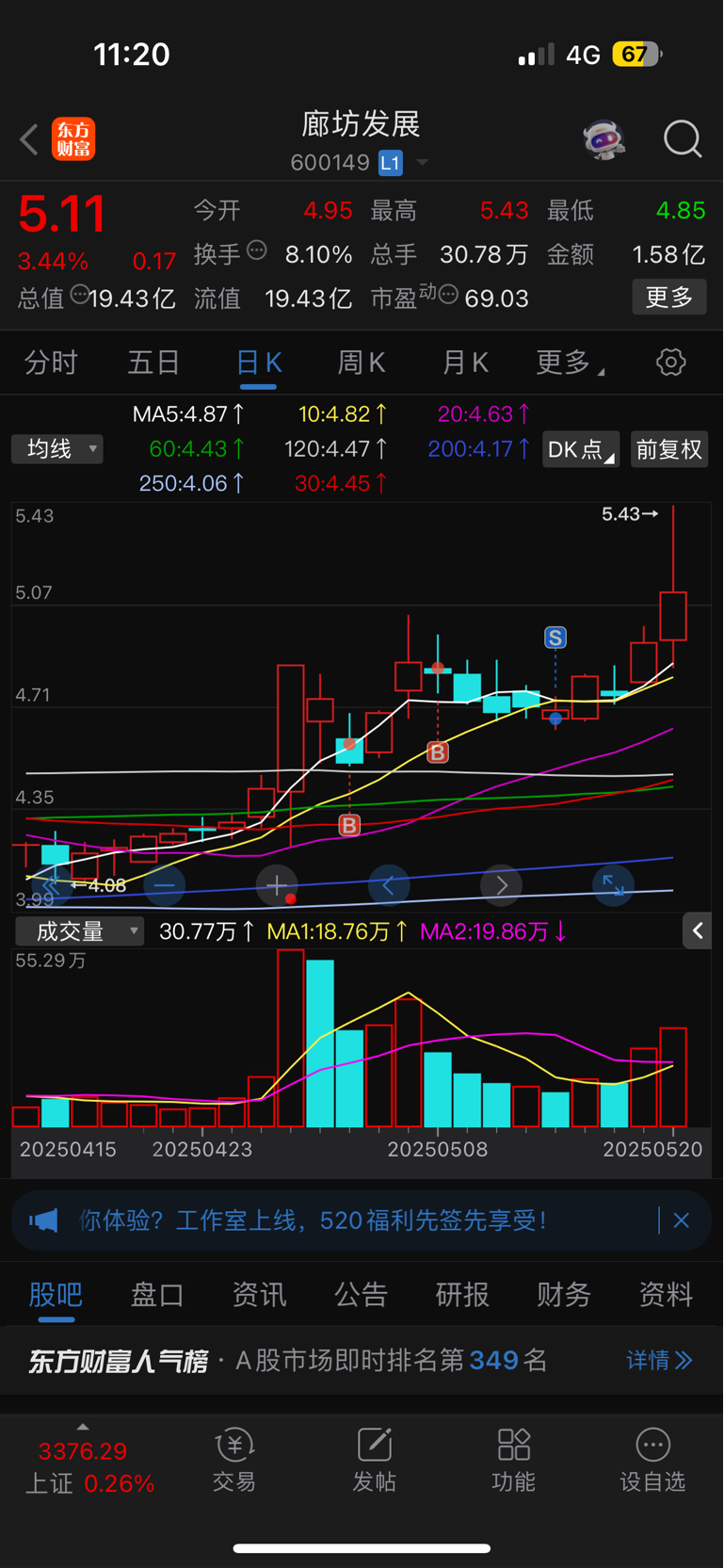
Task: Switch to 周K tab
Action: [x=362, y=363]
